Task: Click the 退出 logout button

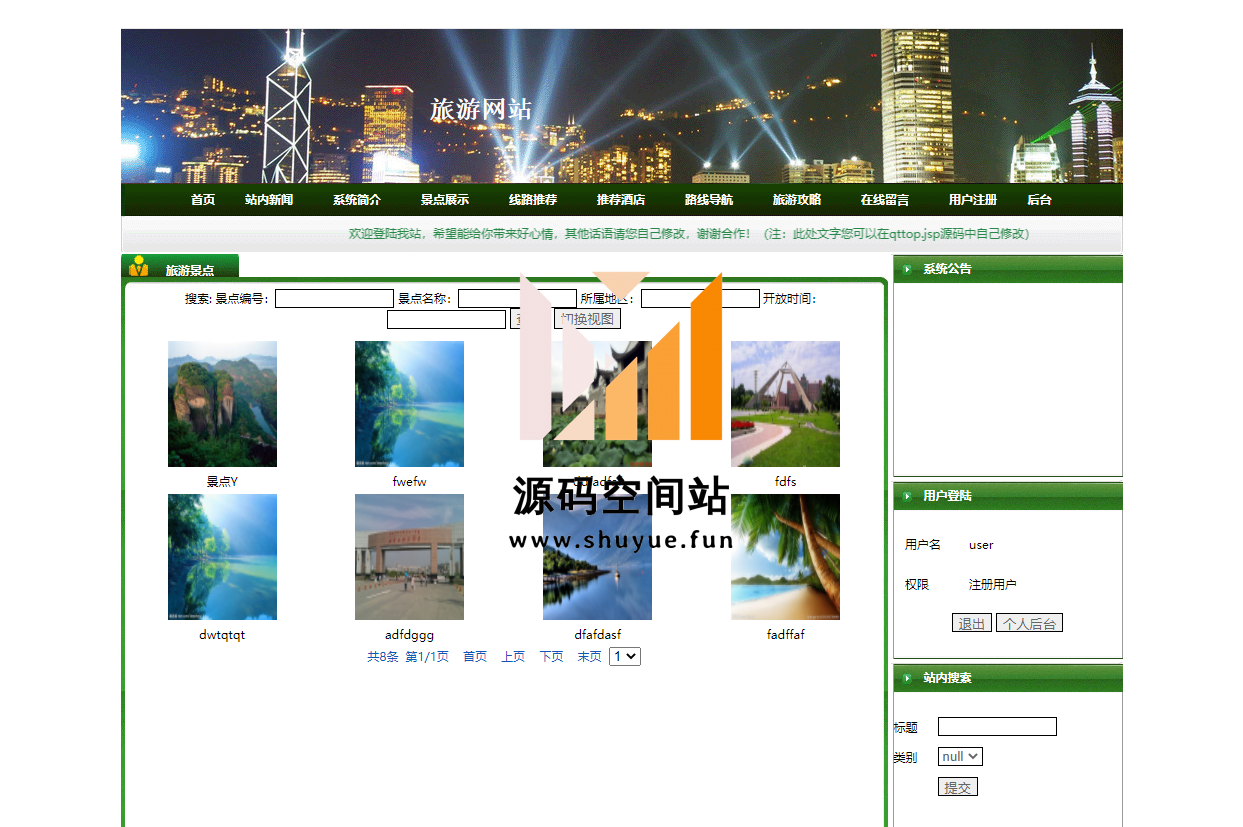Action: tap(971, 623)
